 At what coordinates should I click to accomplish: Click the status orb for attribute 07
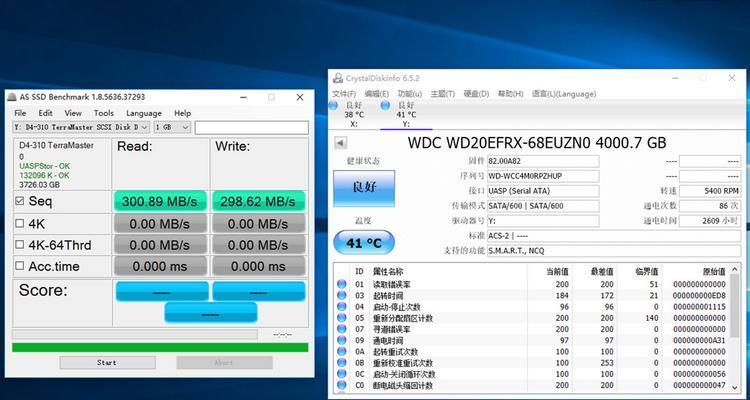click(x=342, y=329)
